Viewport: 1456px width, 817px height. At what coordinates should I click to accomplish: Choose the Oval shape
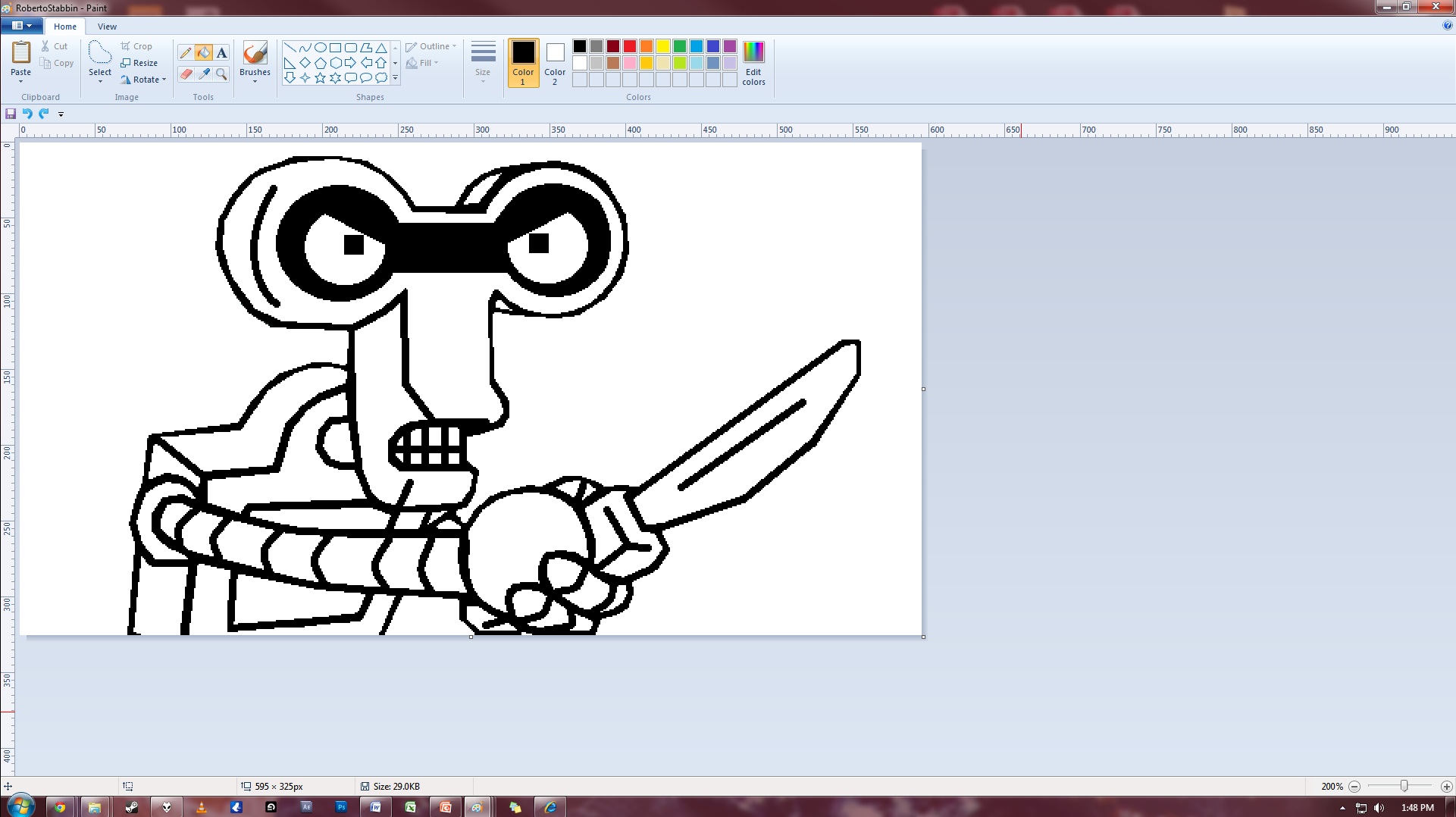click(x=320, y=47)
